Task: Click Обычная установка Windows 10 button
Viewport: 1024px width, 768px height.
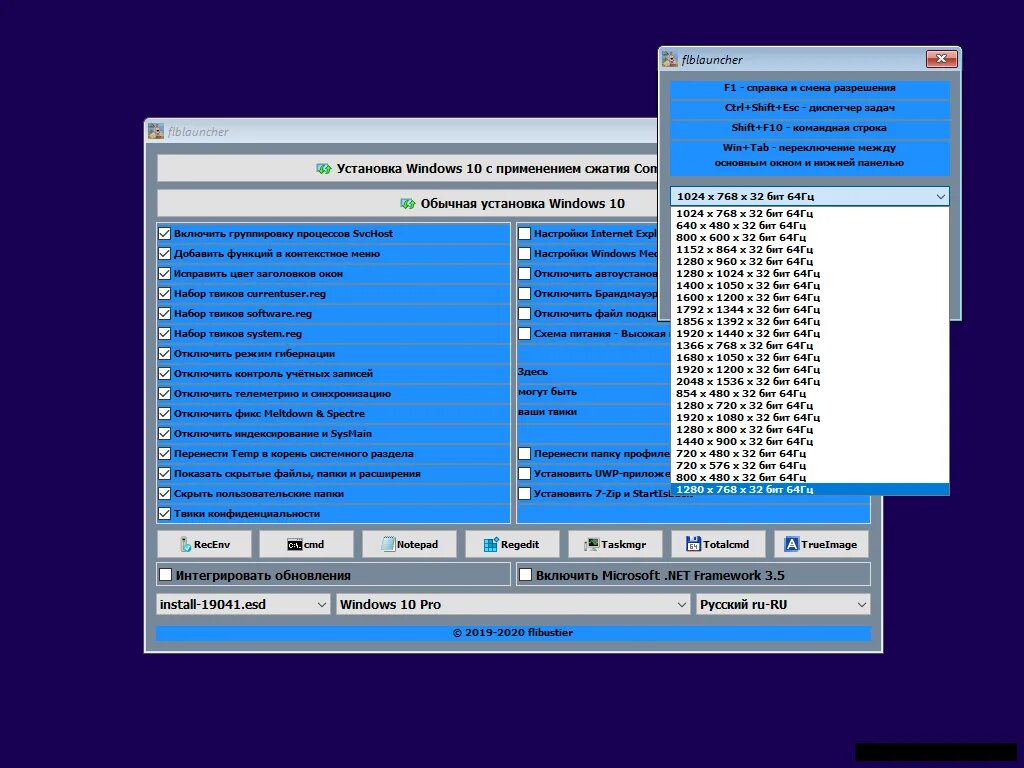Action: pyautogui.click(x=408, y=204)
